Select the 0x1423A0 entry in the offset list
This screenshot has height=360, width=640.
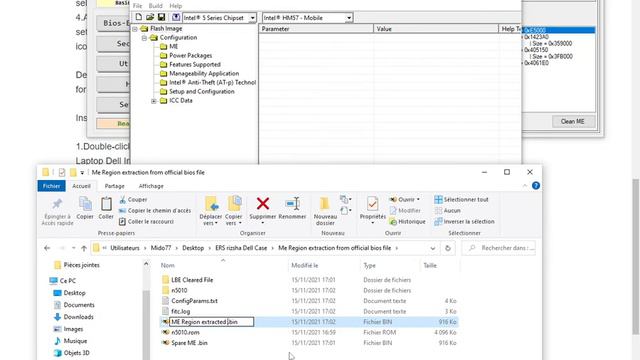click(x=536, y=37)
